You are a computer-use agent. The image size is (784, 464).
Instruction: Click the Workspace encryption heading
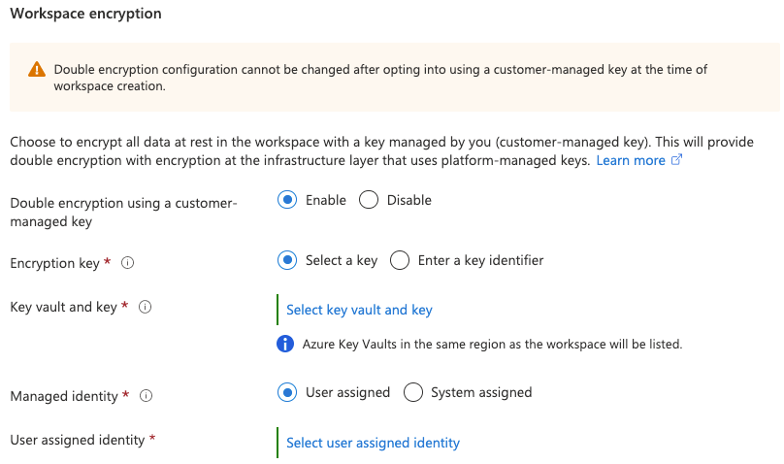tap(86, 14)
